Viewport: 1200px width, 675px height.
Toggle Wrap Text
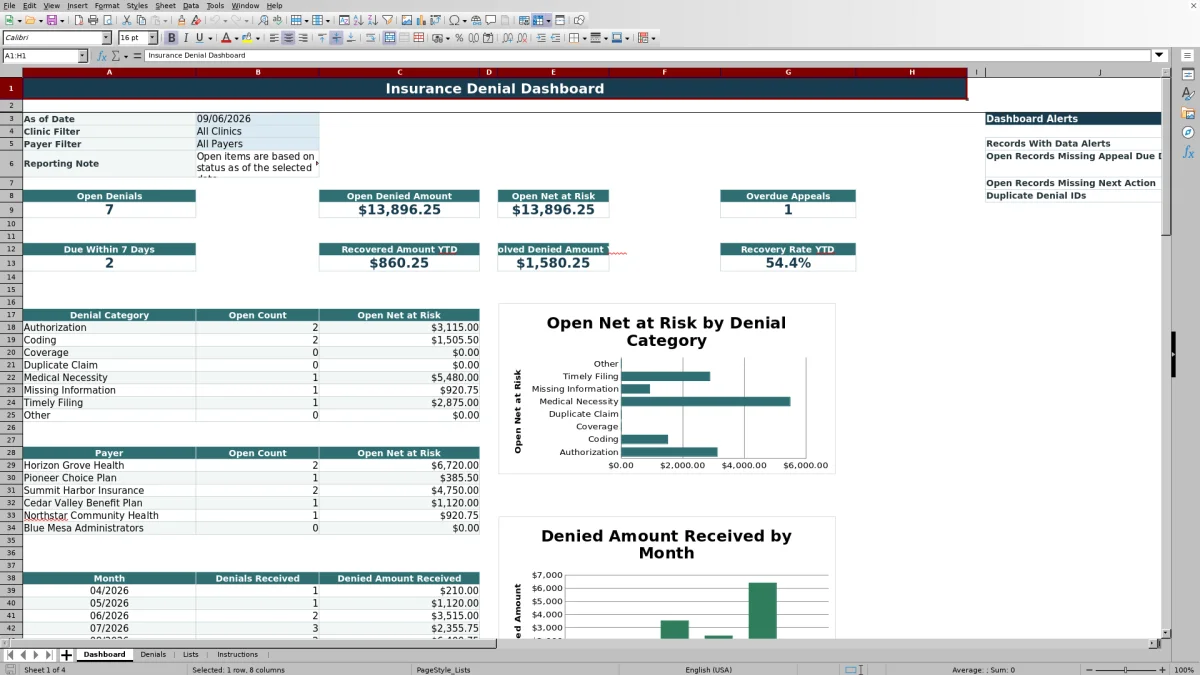pyautogui.click(x=372, y=38)
